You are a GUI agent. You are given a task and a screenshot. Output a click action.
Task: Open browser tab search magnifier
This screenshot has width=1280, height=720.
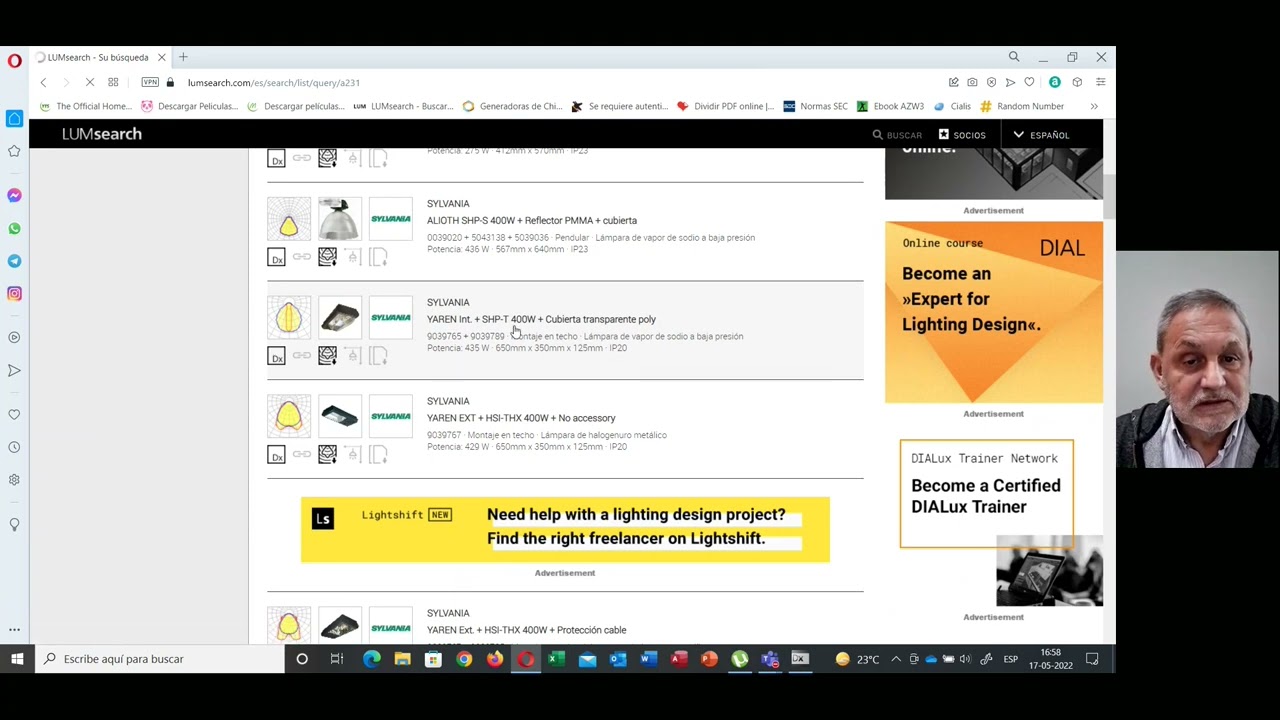1014,57
